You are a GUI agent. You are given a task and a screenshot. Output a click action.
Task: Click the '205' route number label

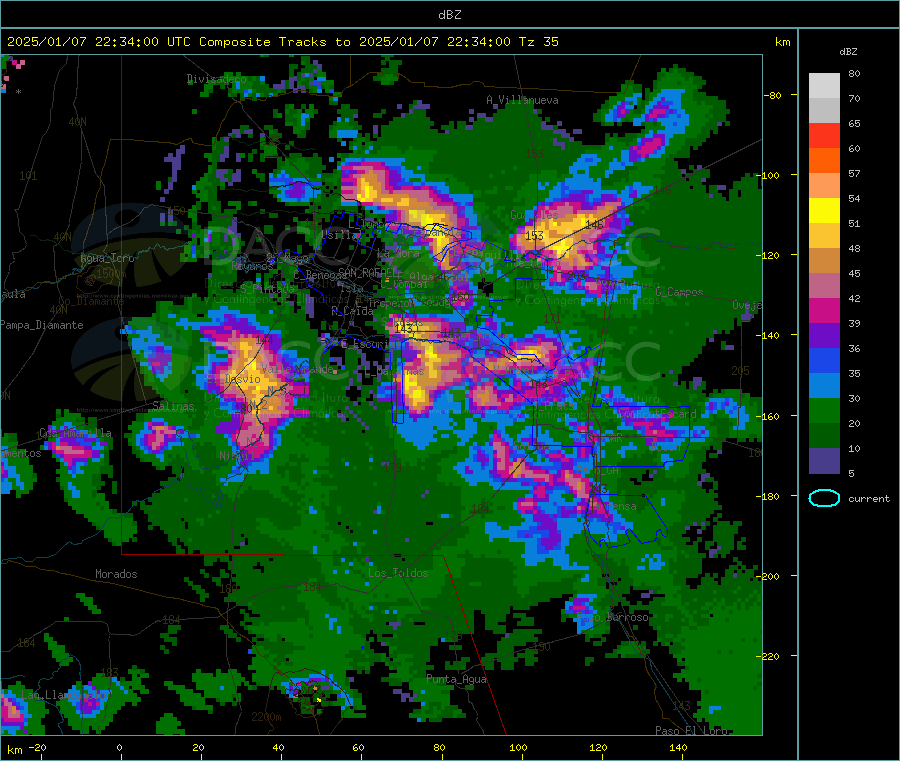click(740, 371)
